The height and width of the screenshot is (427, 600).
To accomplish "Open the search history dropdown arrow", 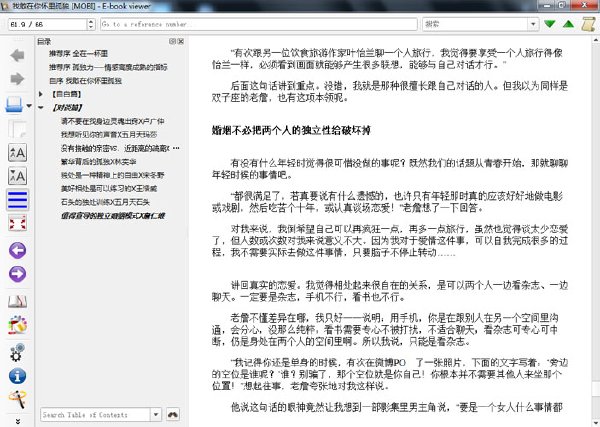I will [x=533, y=24].
